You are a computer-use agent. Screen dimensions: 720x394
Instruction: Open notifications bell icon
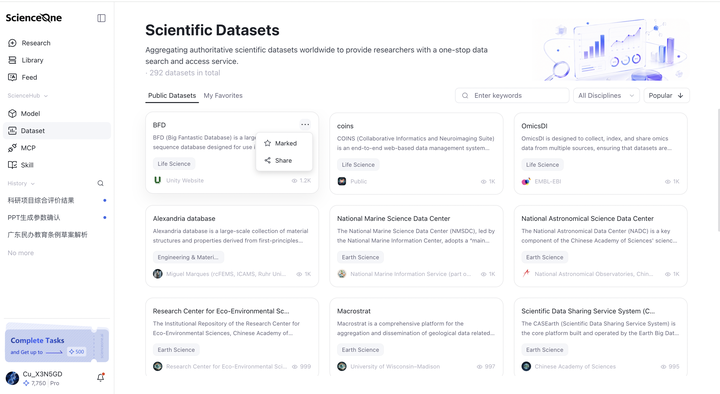(101, 377)
